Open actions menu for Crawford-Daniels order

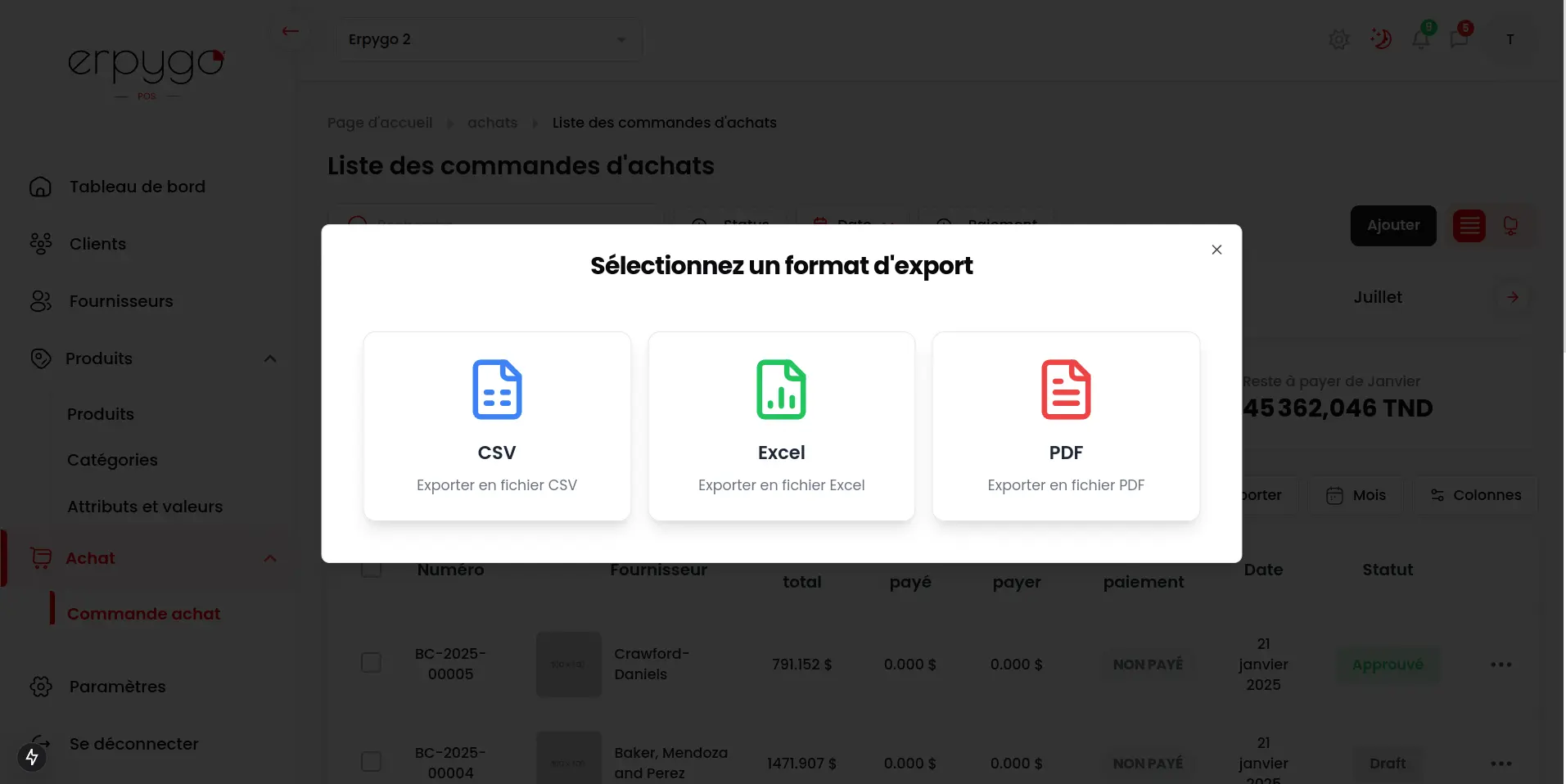pos(1501,665)
